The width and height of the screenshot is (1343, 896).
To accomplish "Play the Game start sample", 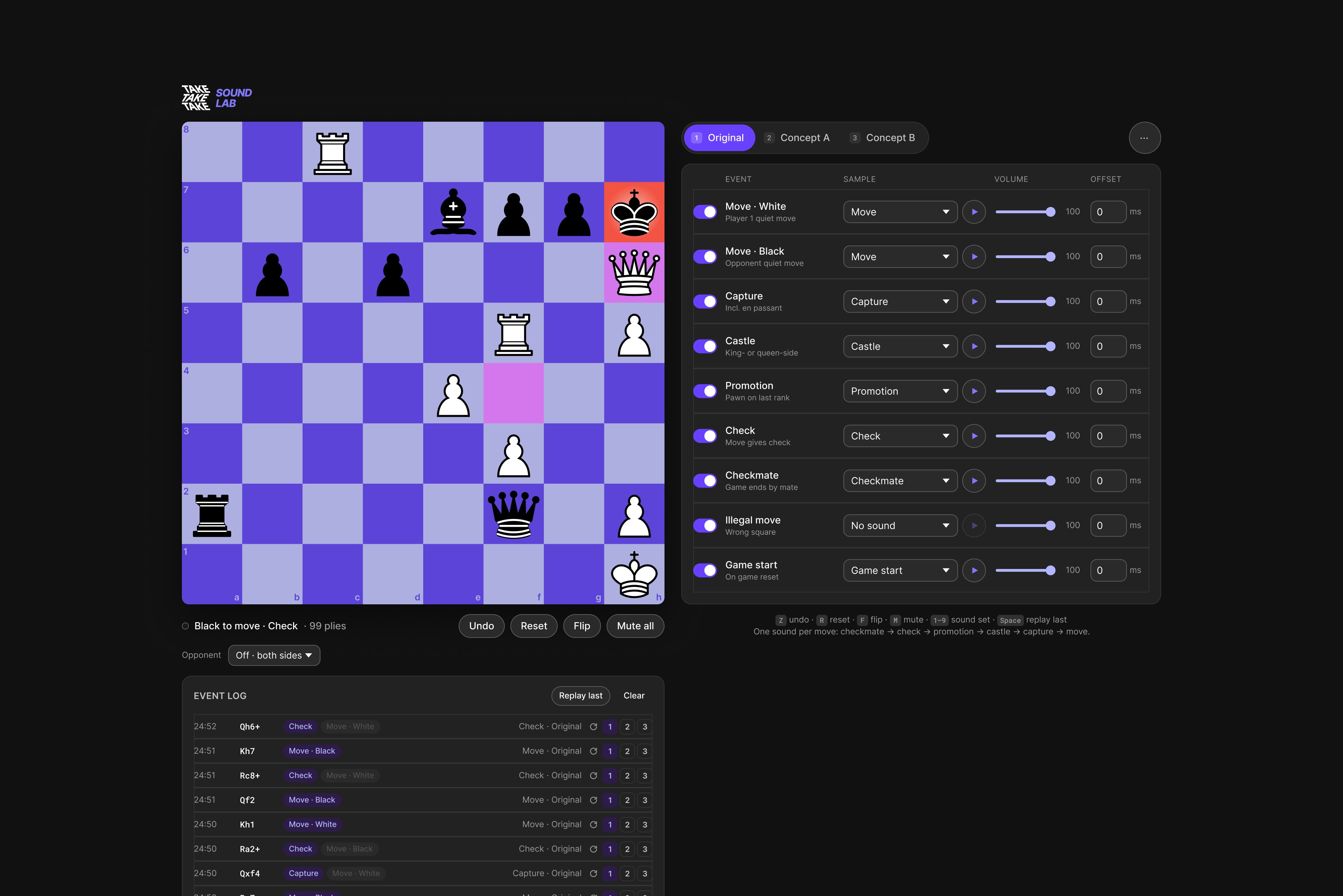I will coord(974,570).
